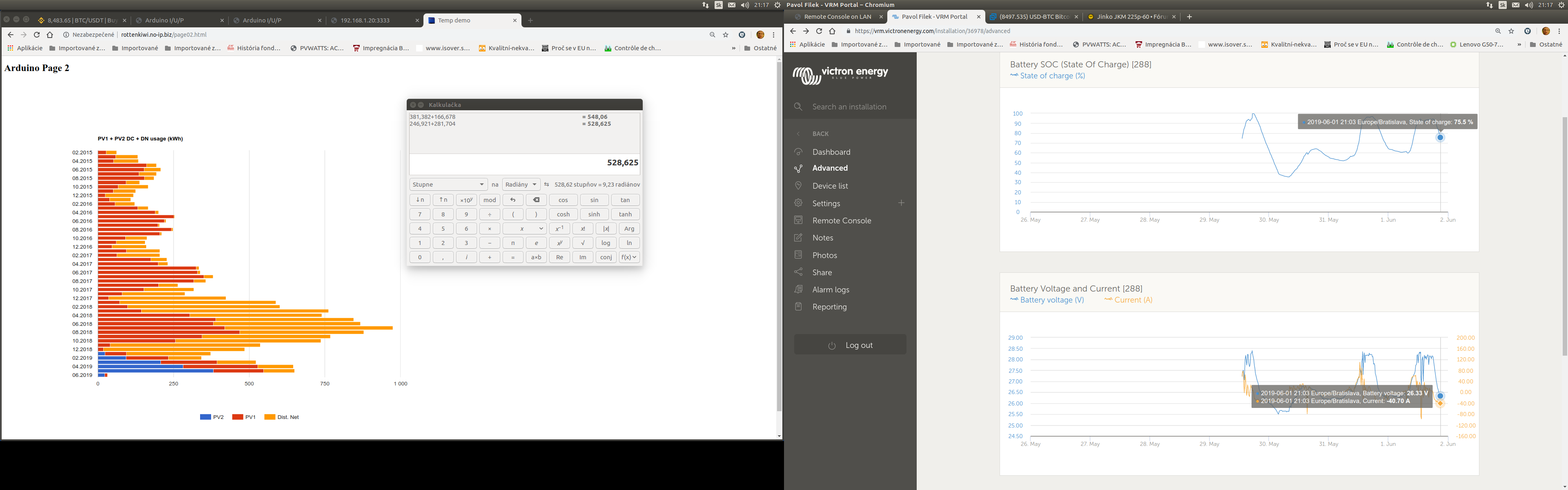
Task: Expand the f(x) functions dropdown
Action: pyautogui.click(x=629, y=257)
